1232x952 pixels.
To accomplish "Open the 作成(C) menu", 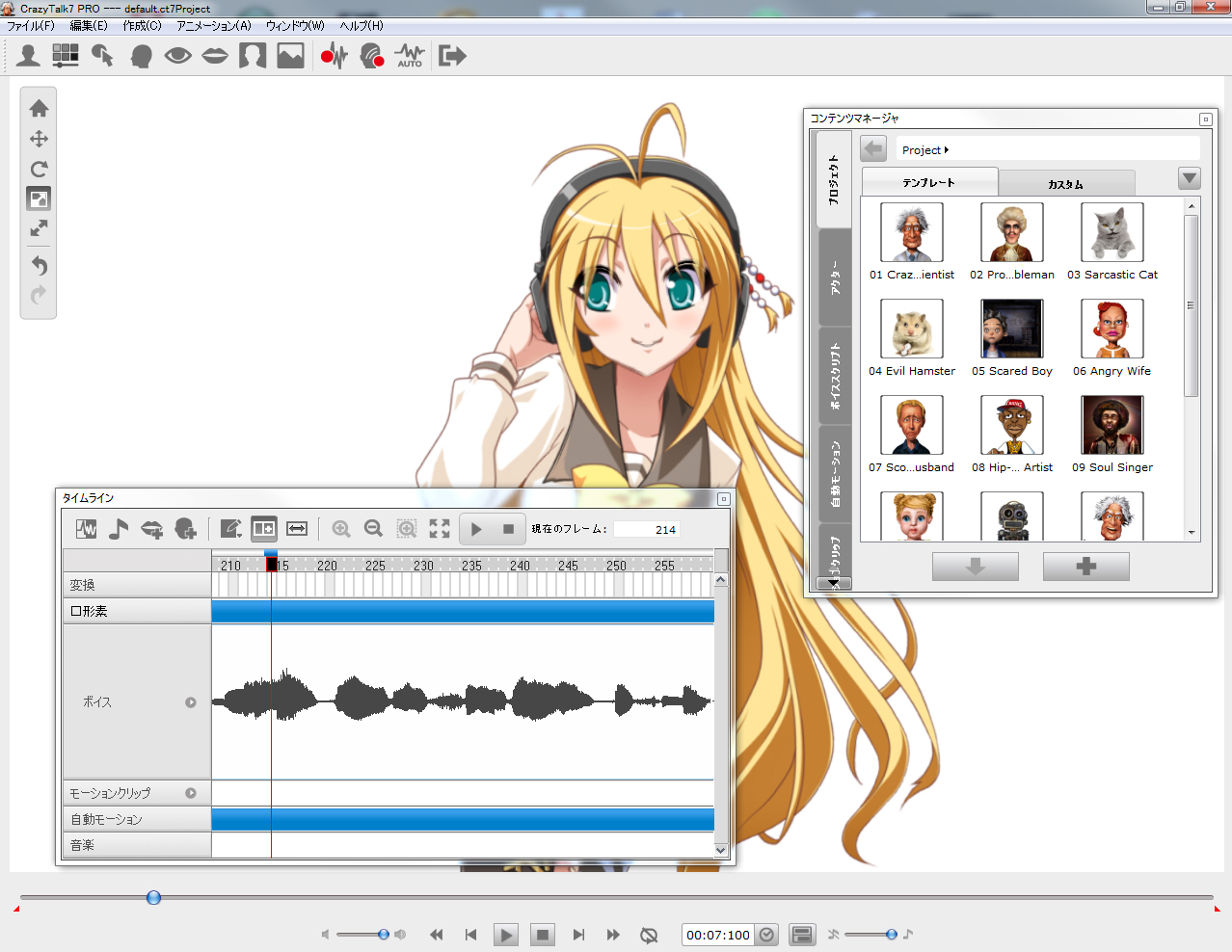I will pos(142,26).
